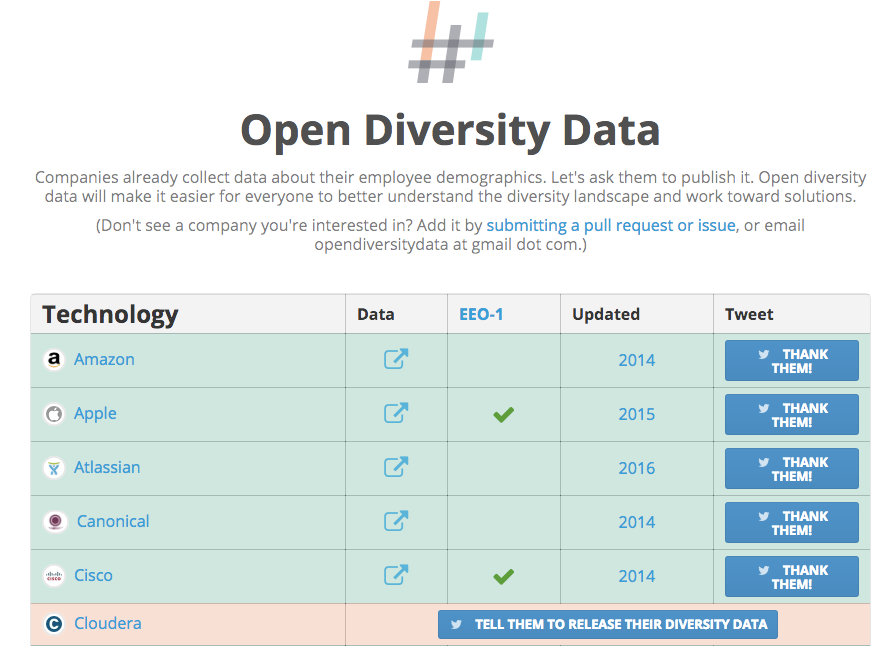
Task: Click the Atlassian logo icon
Action: 54,468
